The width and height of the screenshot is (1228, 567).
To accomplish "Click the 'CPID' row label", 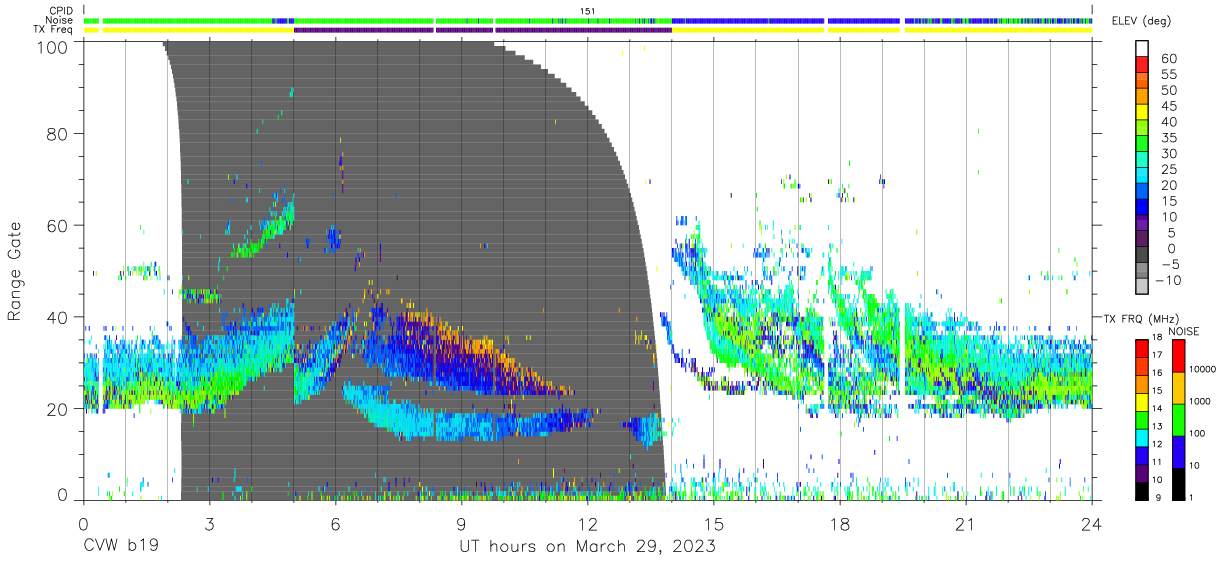I will point(62,11).
